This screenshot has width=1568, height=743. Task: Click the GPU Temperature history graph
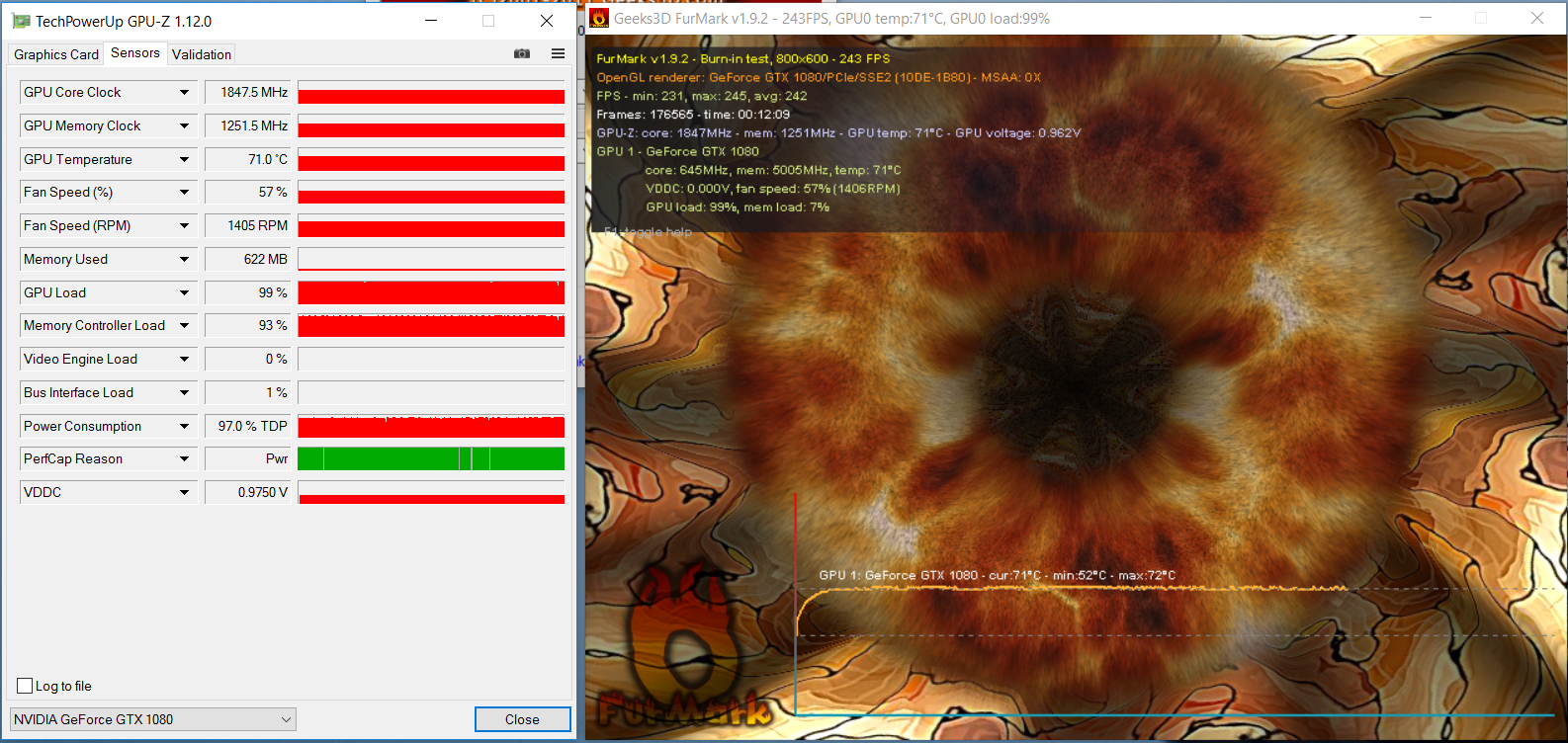click(431, 159)
